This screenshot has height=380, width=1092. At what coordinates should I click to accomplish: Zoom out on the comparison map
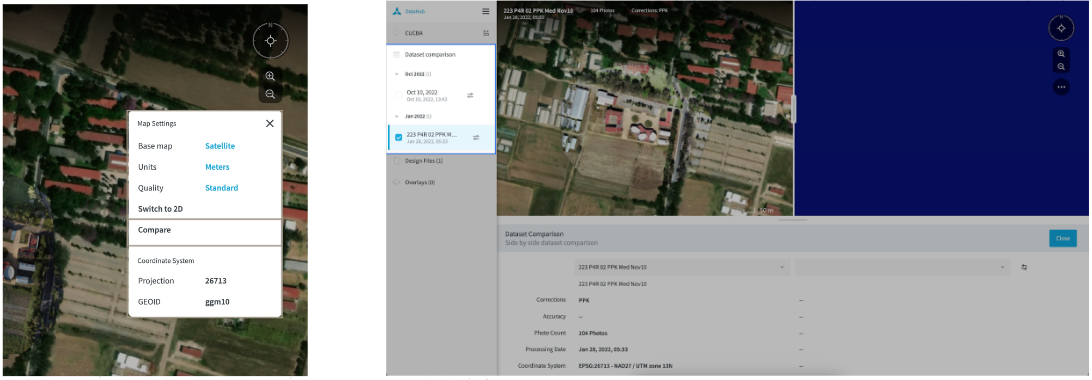[1061, 67]
